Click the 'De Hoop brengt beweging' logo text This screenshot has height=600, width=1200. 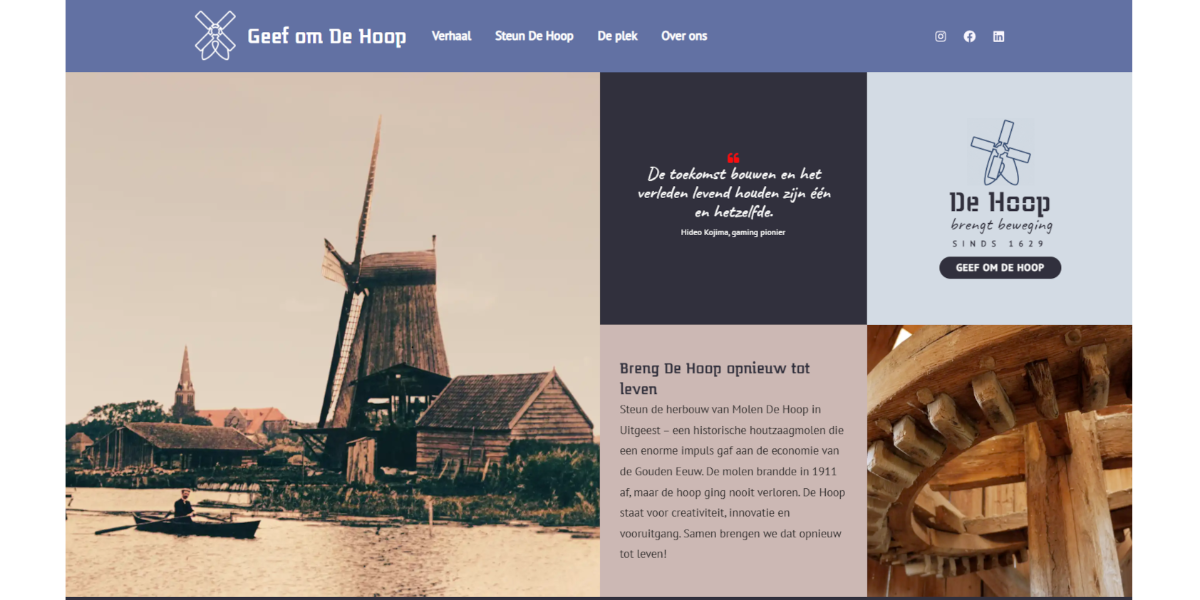point(1001,212)
